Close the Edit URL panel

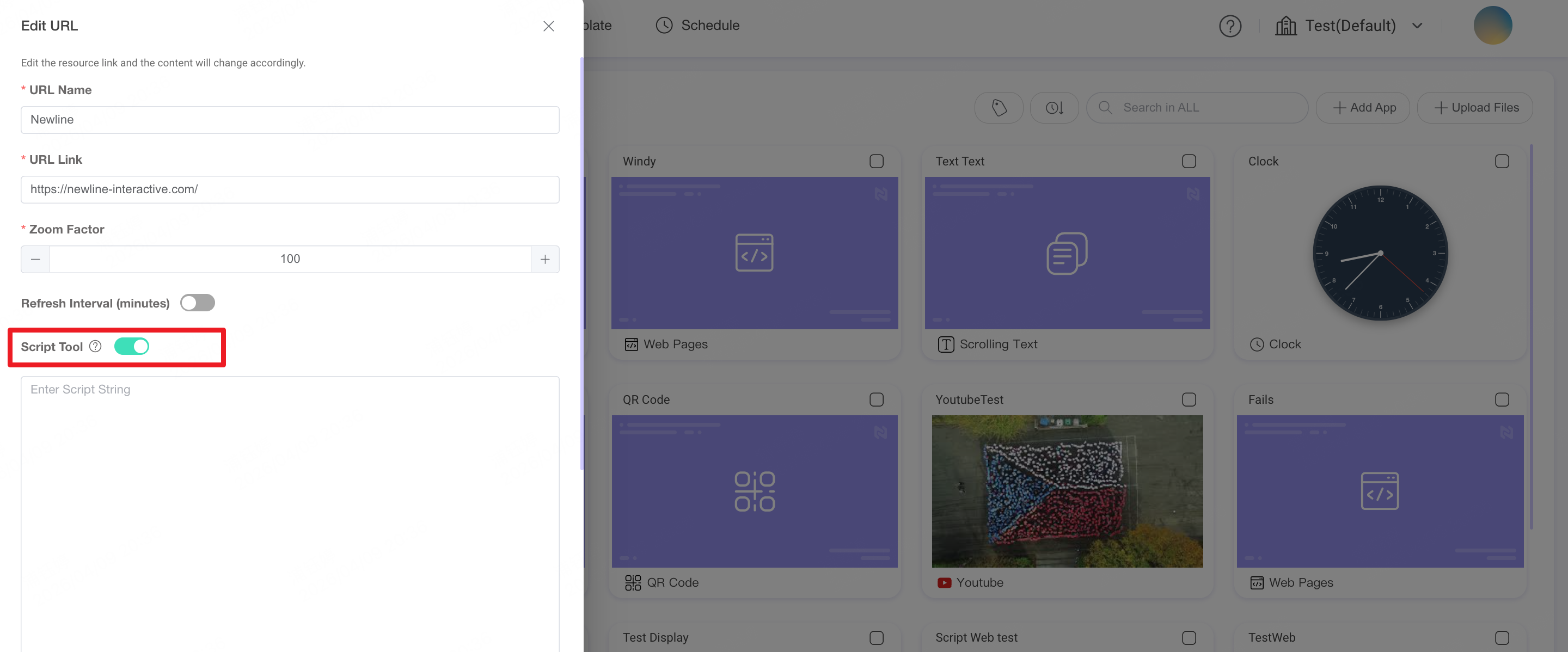(x=548, y=26)
